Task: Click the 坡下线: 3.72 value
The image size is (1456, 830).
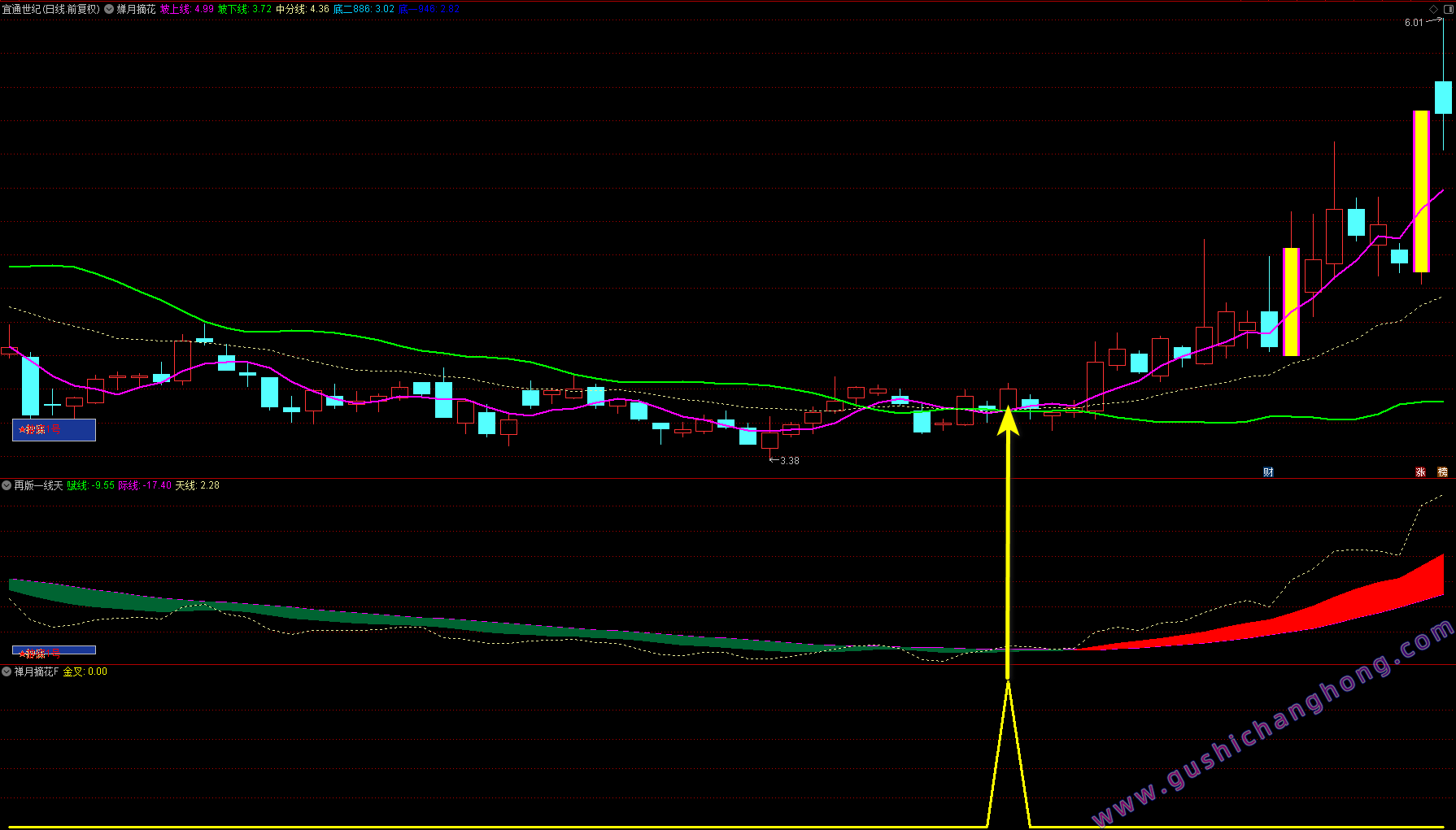Action: pyautogui.click(x=245, y=9)
